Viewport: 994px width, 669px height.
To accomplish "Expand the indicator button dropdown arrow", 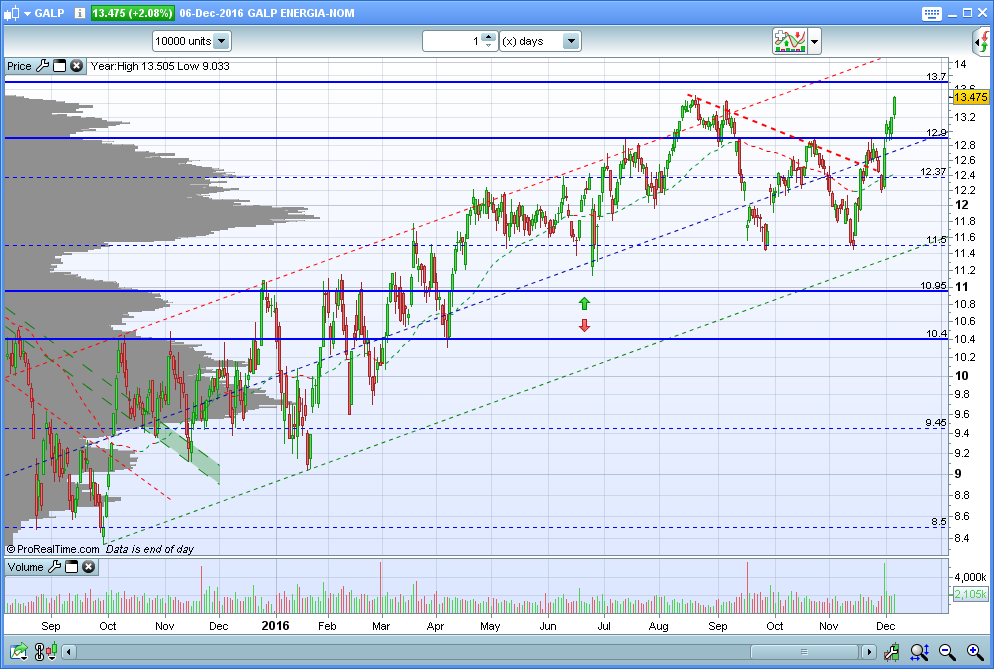I will coord(815,42).
